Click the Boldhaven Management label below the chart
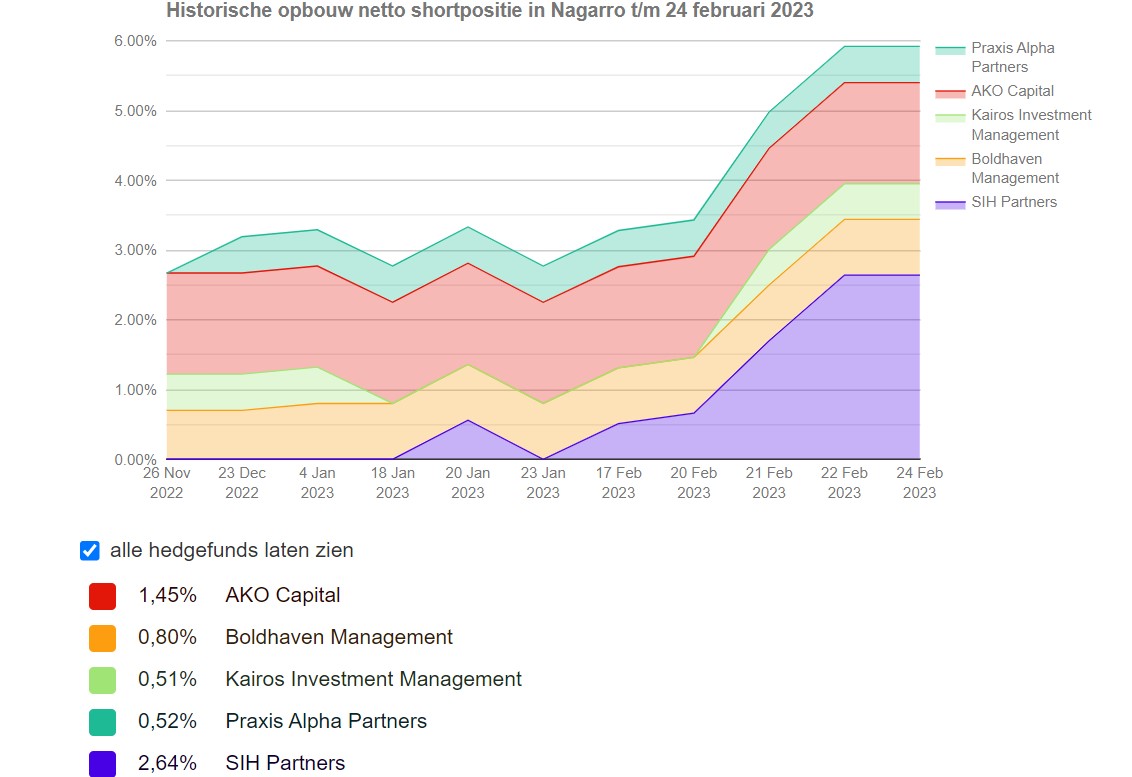This screenshot has width=1132, height=777. (339, 638)
